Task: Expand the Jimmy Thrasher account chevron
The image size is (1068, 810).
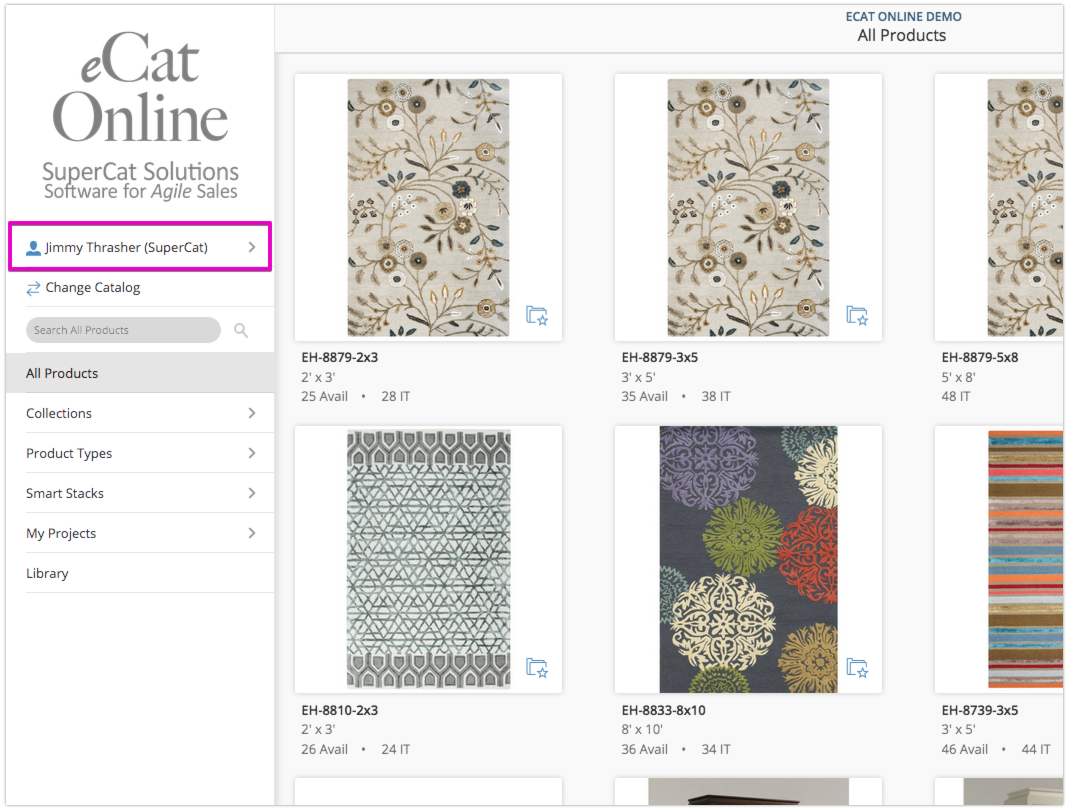Action: pyautogui.click(x=252, y=247)
